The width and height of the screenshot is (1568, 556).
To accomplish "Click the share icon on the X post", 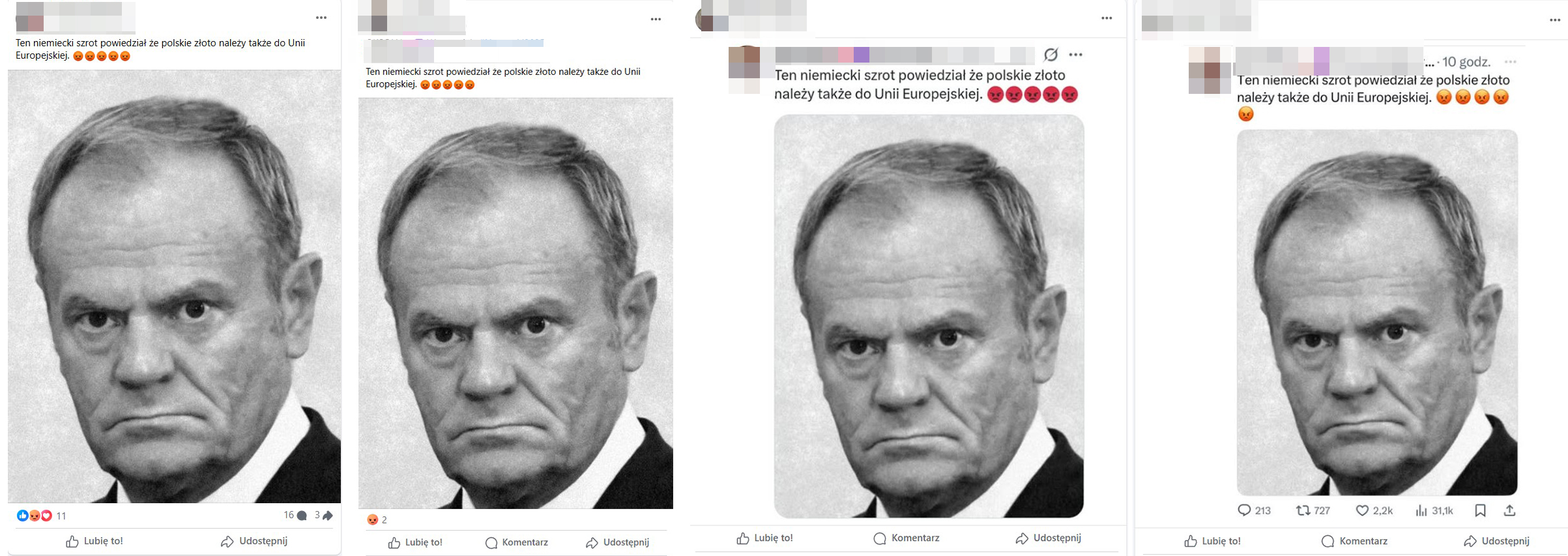I will (x=1511, y=511).
